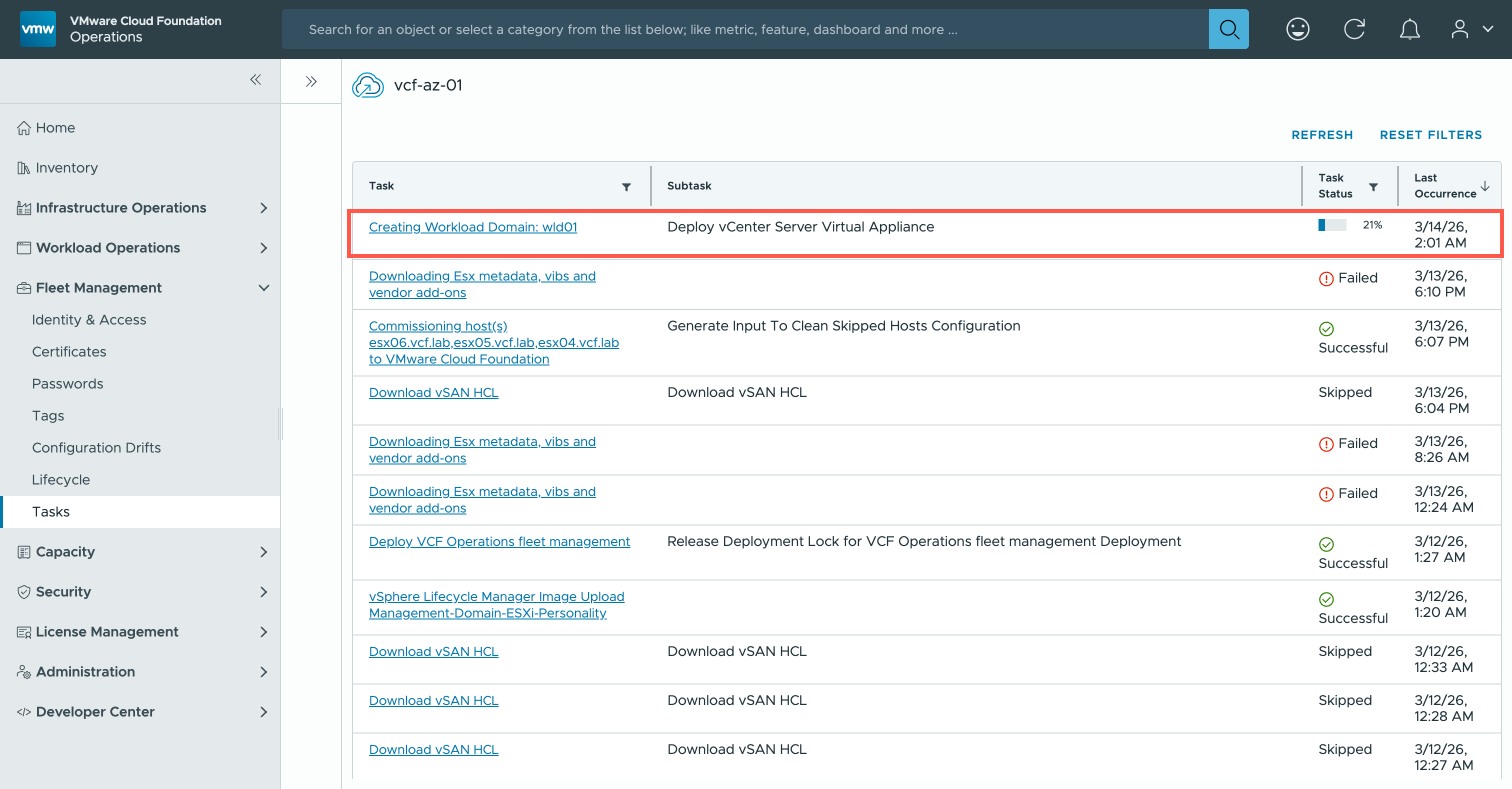This screenshot has height=789, width=1512.
Task: Open Creating Workload Domain: wld01 task
Action: pyautogui.click(x=472, y=226)
